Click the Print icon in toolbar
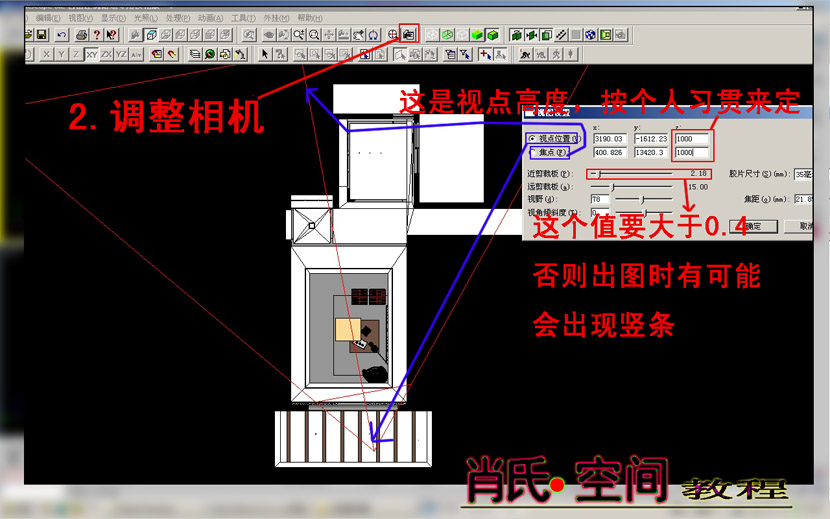 [82, 35]
